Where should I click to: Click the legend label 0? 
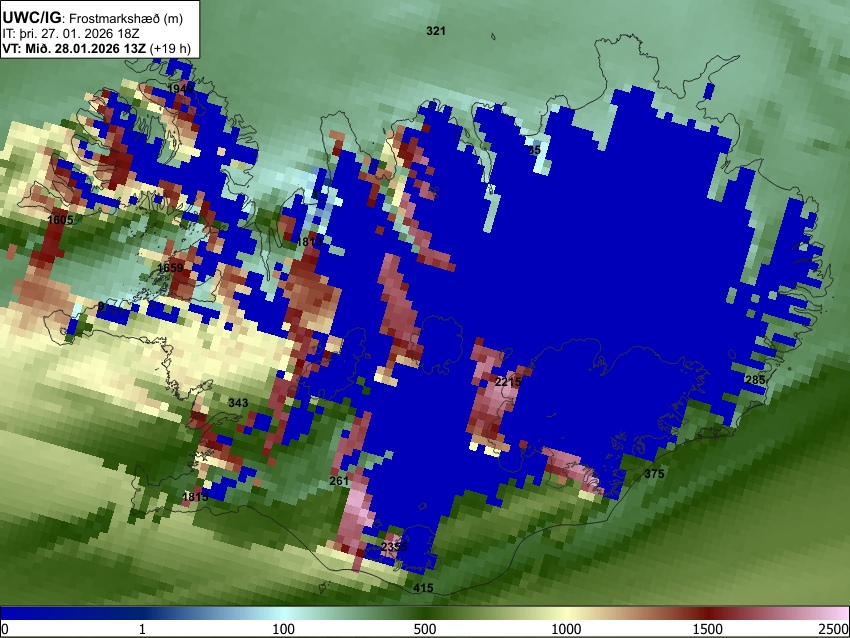tap(5, 629)
